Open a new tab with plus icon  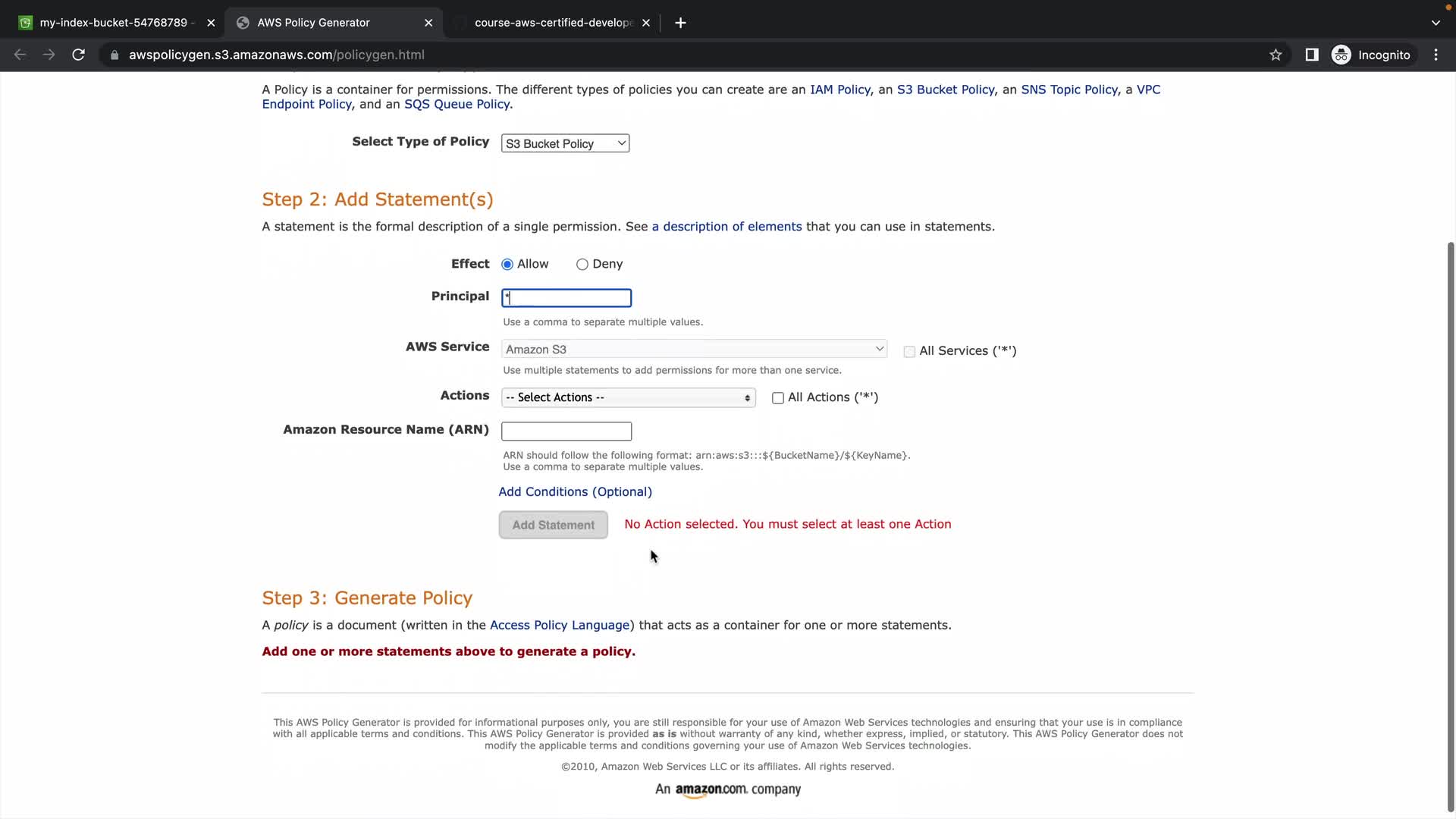coord(680,23)
